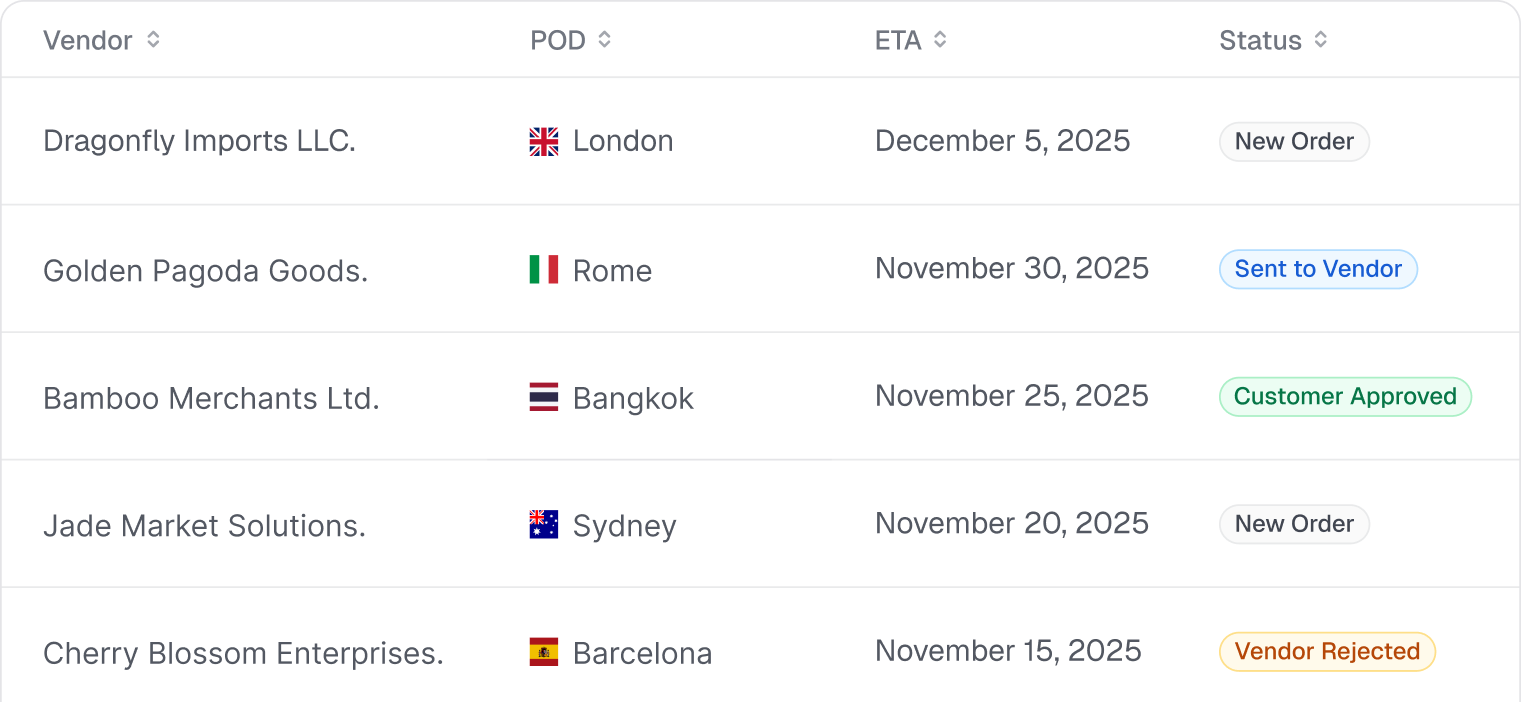The image size is (1521, 702).
Task: Click the November 20, 2025 ETA cell
Action: (x=1011, y=524)
